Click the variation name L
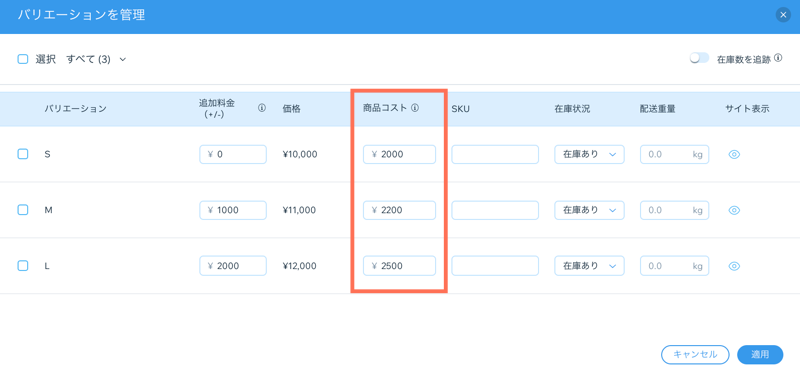The image size is (800, 382). click(x=47, y=266)
